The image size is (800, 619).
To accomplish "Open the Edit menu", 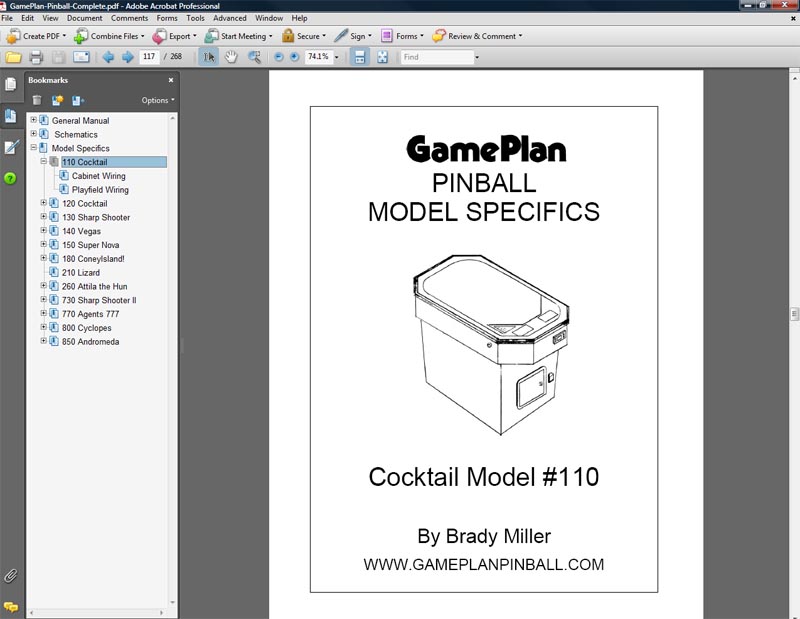I will tap(28, 18).
